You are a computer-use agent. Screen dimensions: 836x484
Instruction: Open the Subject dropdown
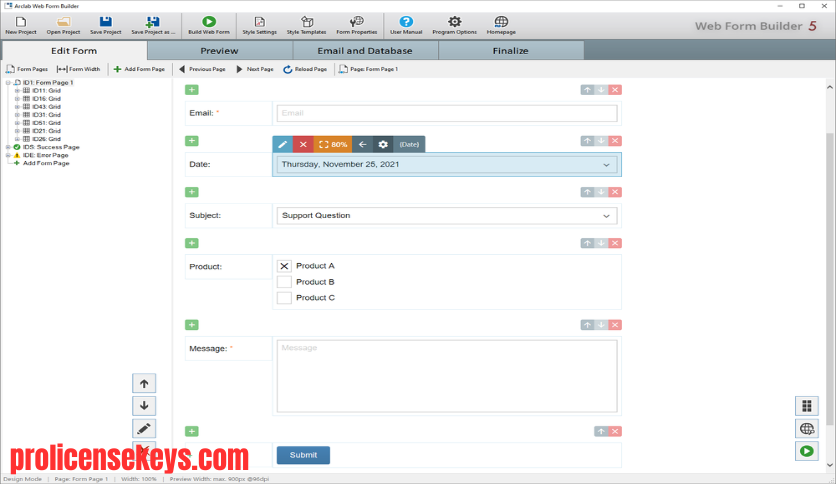tap(606, 216)
